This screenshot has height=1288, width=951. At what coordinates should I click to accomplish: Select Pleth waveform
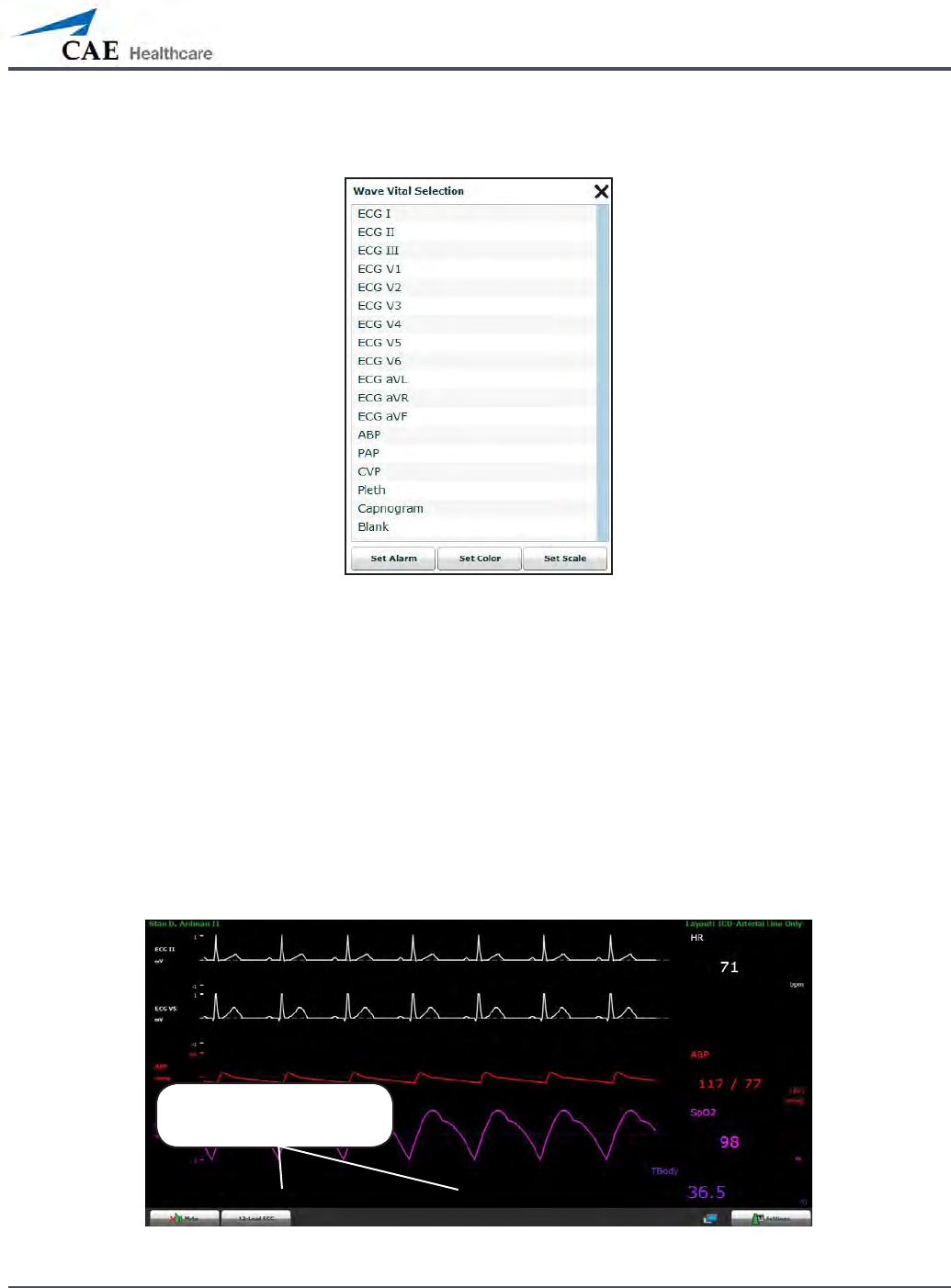click(x=474, y=490)
